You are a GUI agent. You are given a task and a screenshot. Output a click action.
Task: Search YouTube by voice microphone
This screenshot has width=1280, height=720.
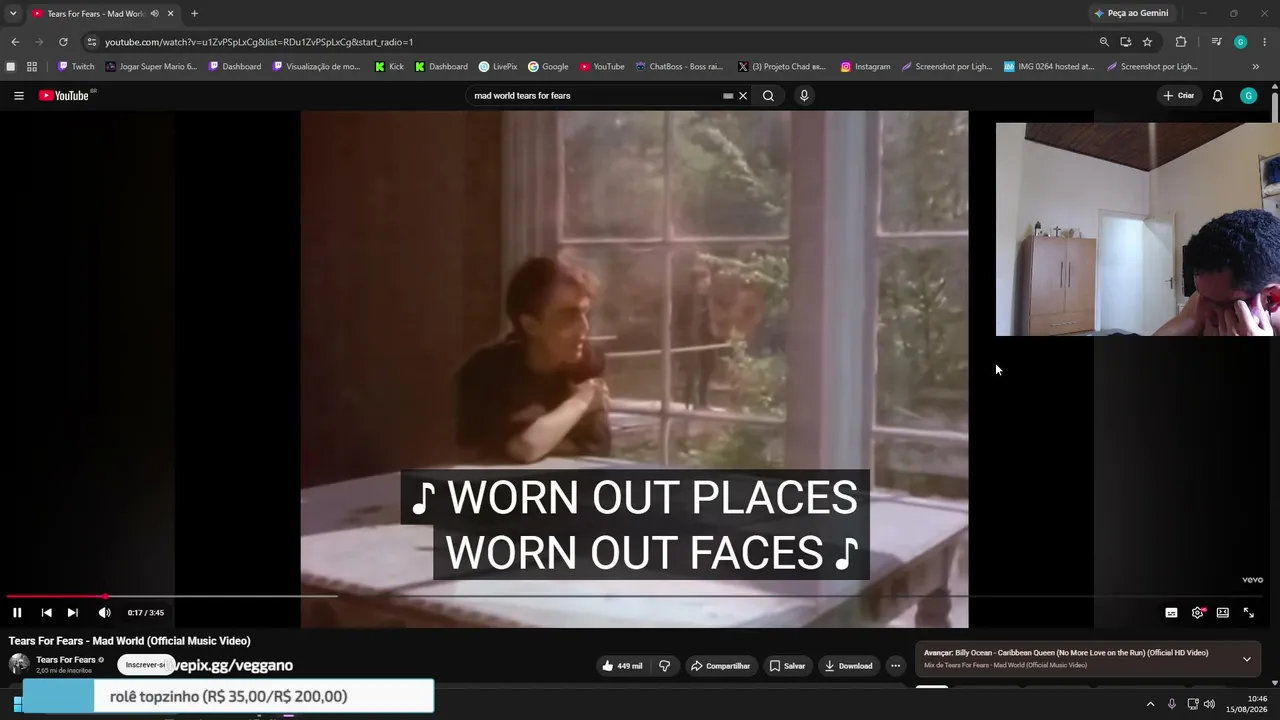click(804, 96)
